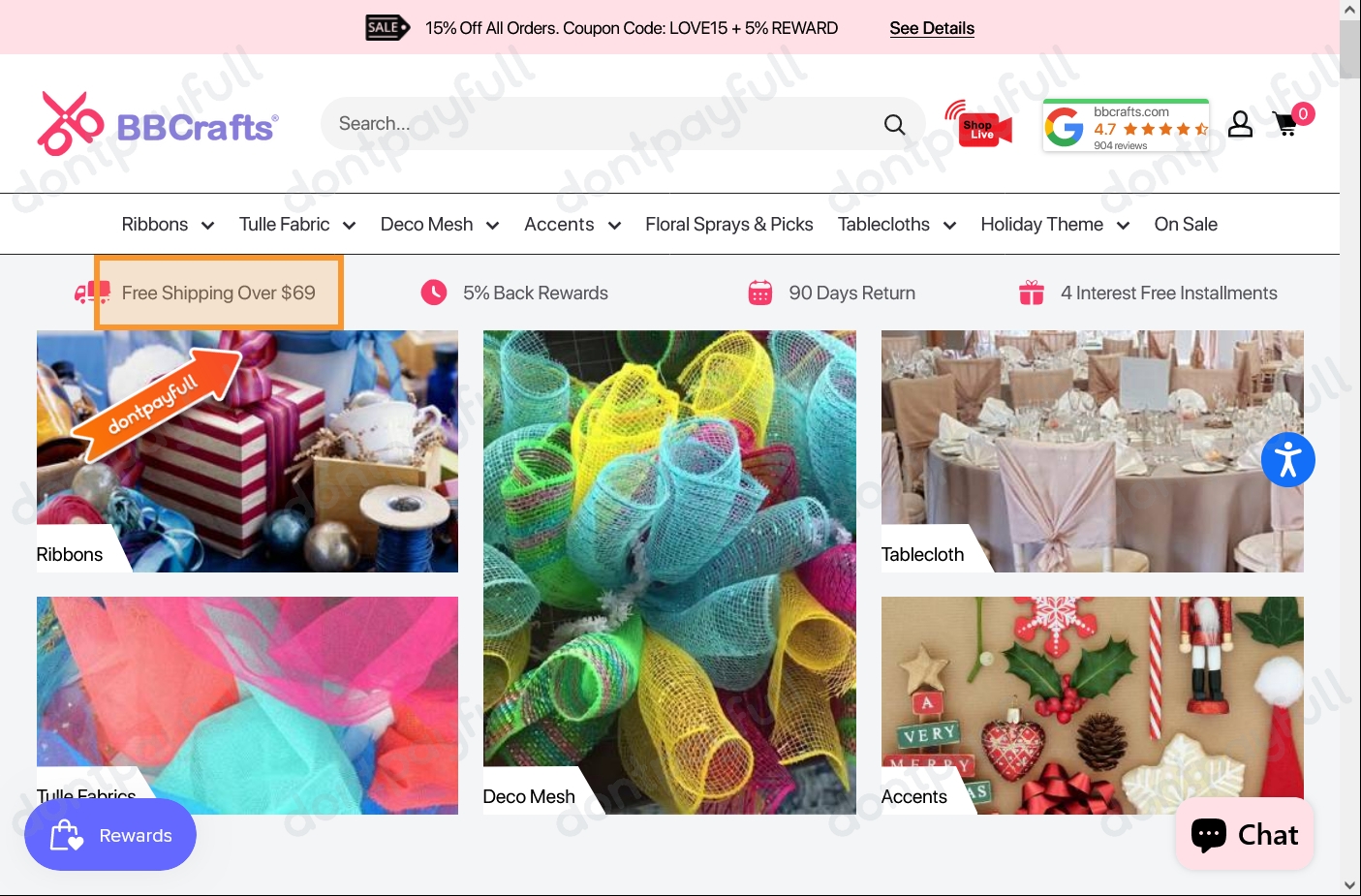Click the user account icon

point(1240,124)
